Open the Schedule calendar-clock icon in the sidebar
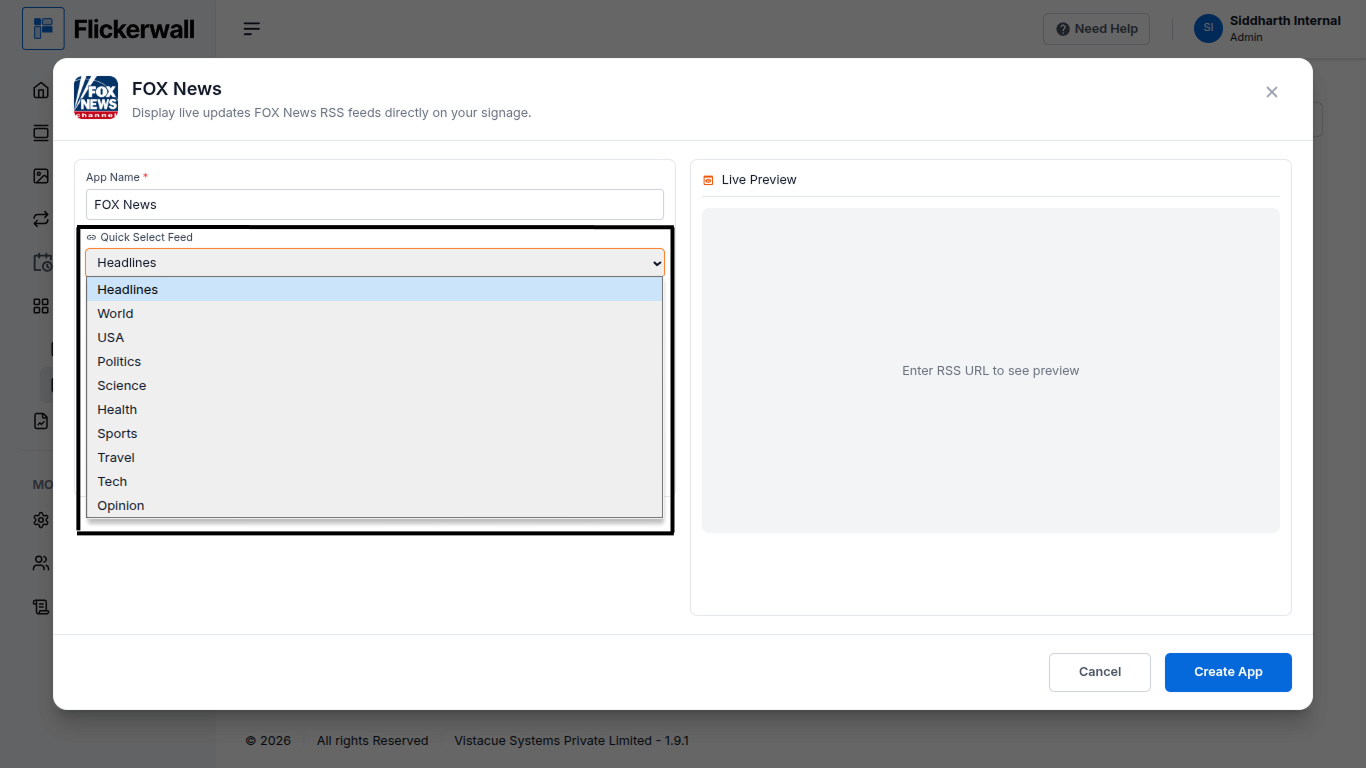 [x=42, y=262]
